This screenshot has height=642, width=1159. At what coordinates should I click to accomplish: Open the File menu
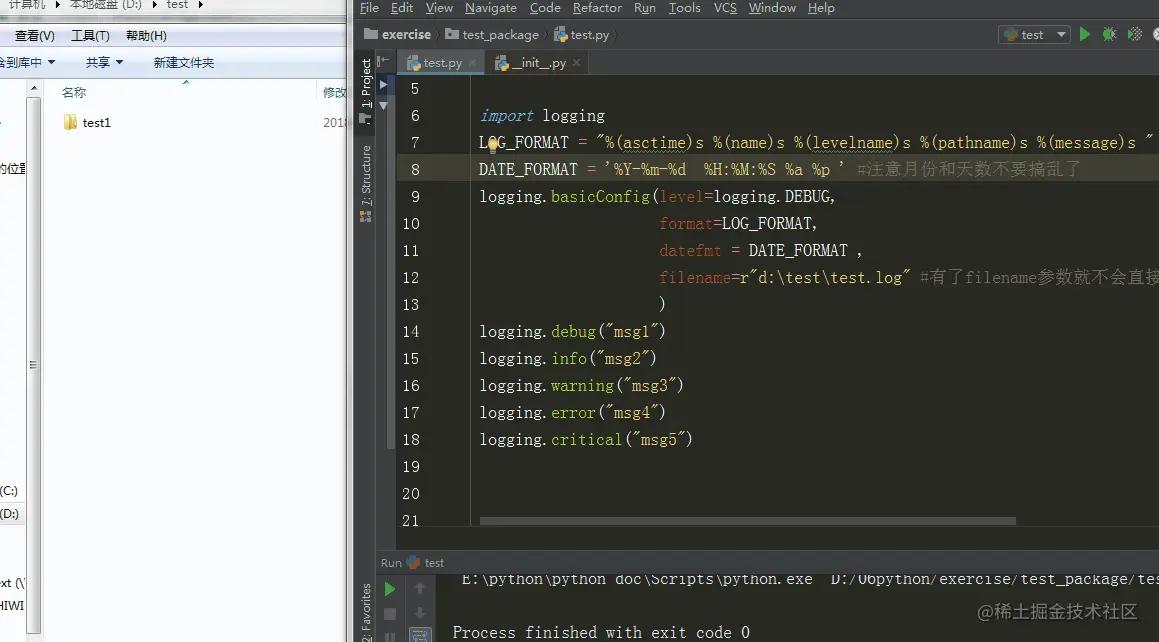coord(370,8)
